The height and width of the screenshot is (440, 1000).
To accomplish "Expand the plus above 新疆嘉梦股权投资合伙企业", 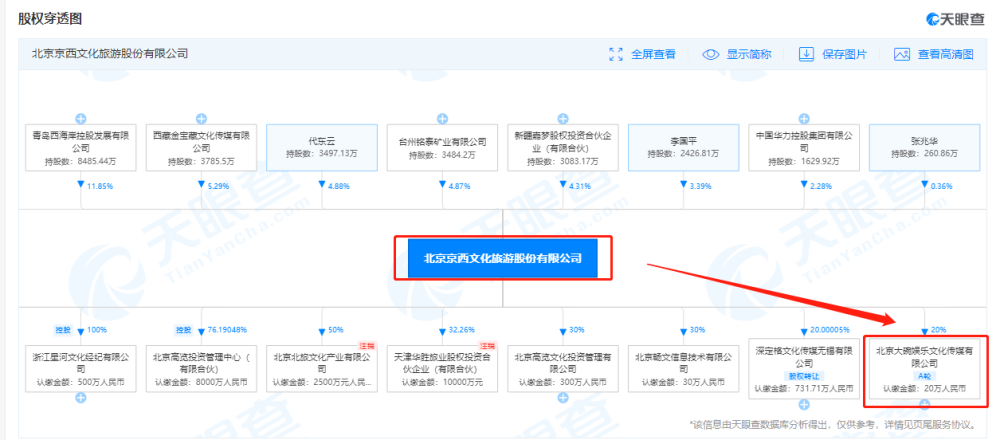I will pyautogui.click(x=562, y=119).
